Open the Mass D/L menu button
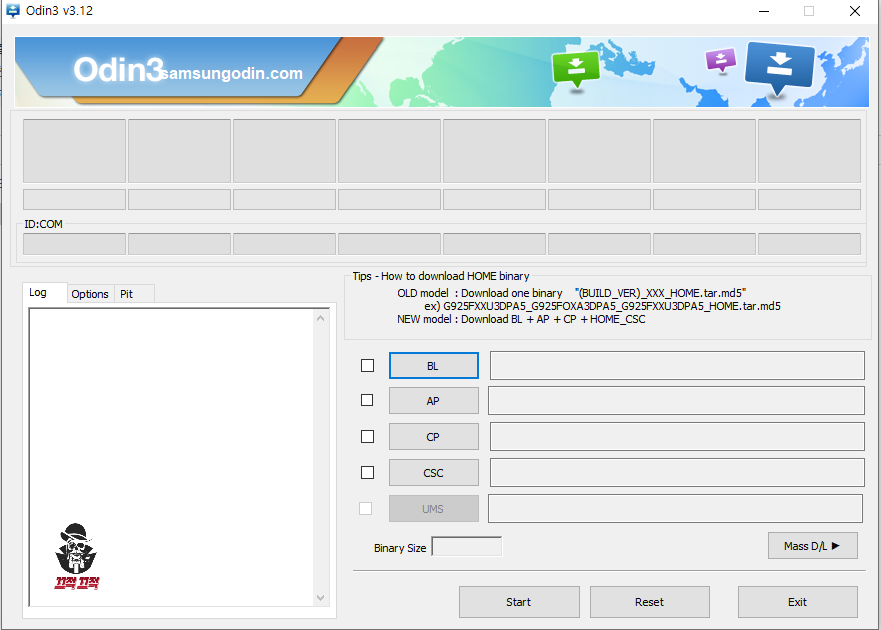Viewport: 881px width, 630px height. [x=812, y=546]
